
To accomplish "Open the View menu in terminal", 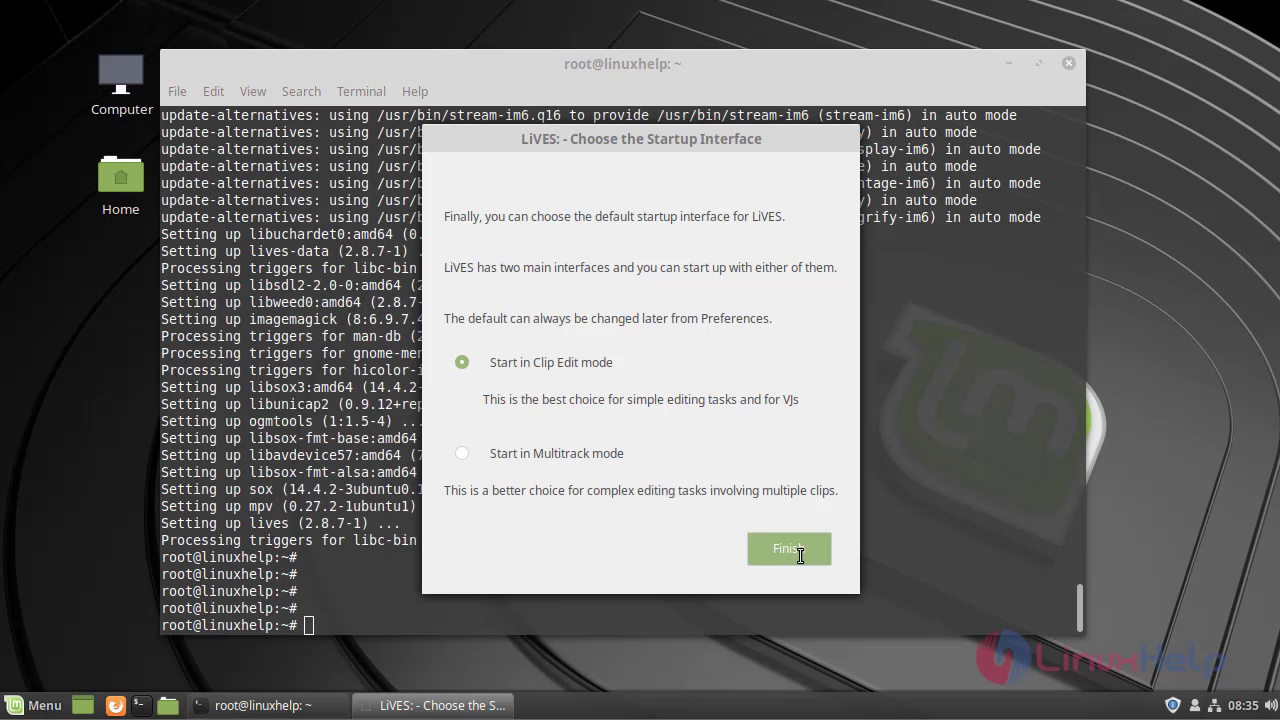I will [253, 91].
